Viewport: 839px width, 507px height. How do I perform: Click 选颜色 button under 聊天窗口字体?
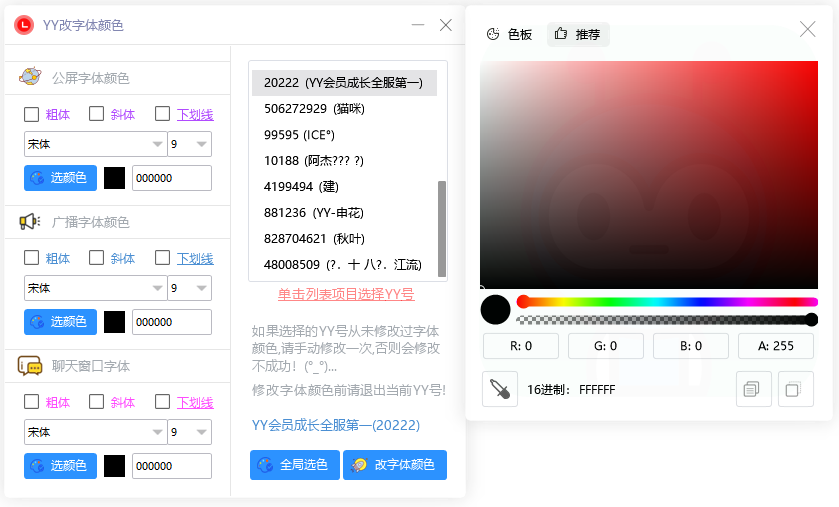(x=60, y=465)
